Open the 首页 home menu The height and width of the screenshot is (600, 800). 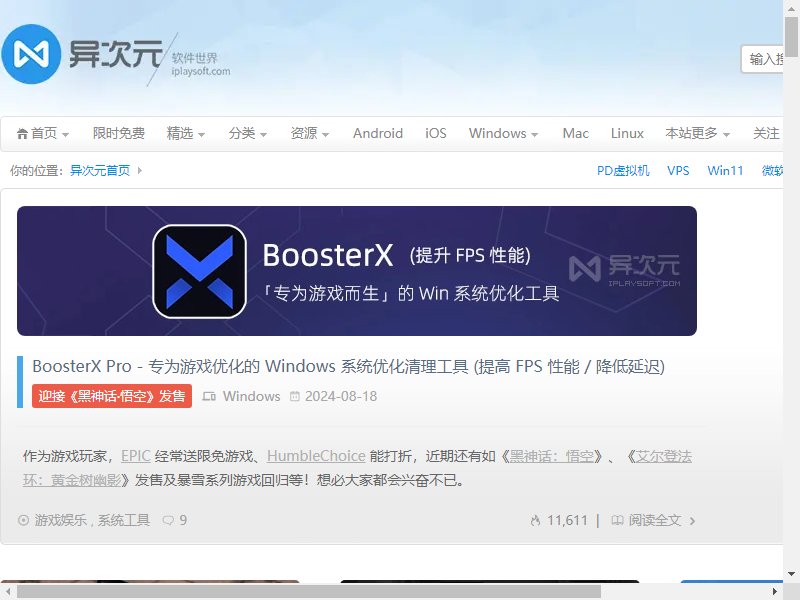(43, 133)
